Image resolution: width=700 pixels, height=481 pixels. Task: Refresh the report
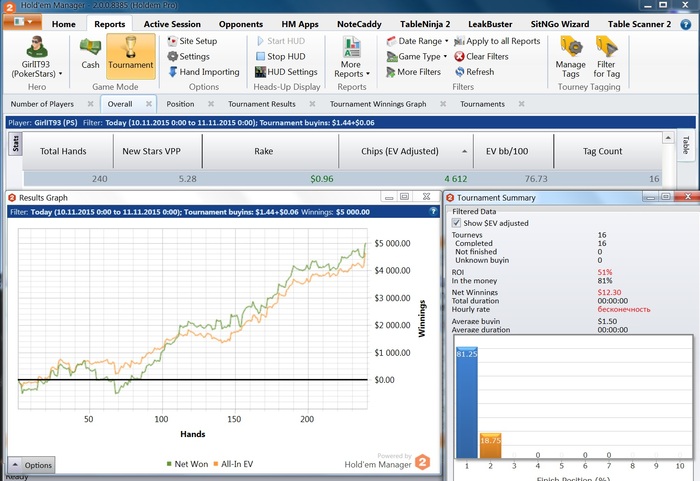[475, 72]
